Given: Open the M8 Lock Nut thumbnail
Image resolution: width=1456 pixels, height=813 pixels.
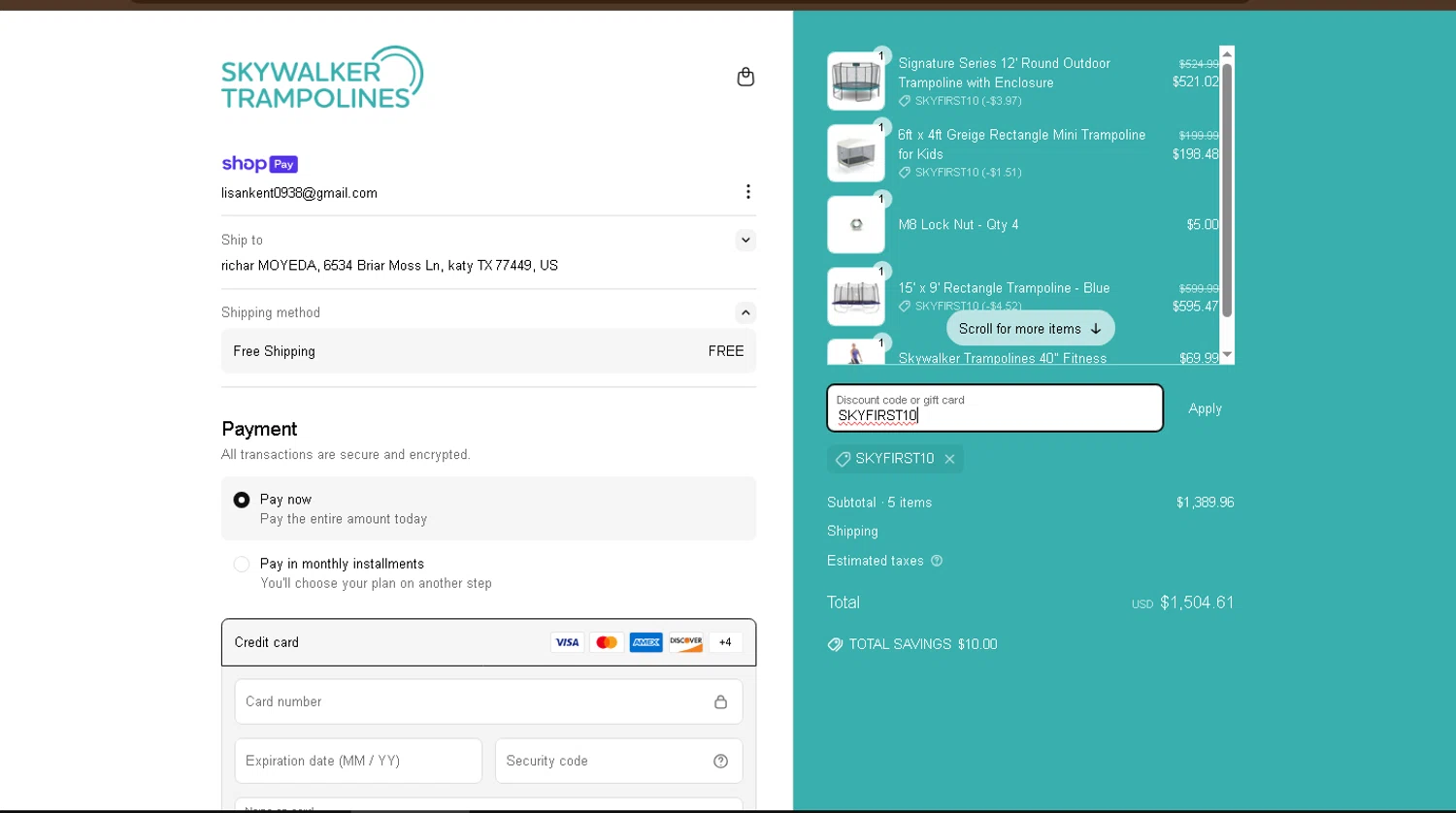Looking at the screenshot, I should (x=856, y=225).
